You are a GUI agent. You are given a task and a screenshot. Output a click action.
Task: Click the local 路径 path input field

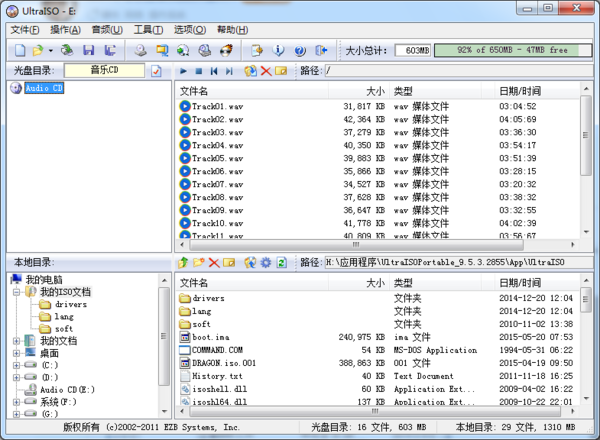[459, 262]
